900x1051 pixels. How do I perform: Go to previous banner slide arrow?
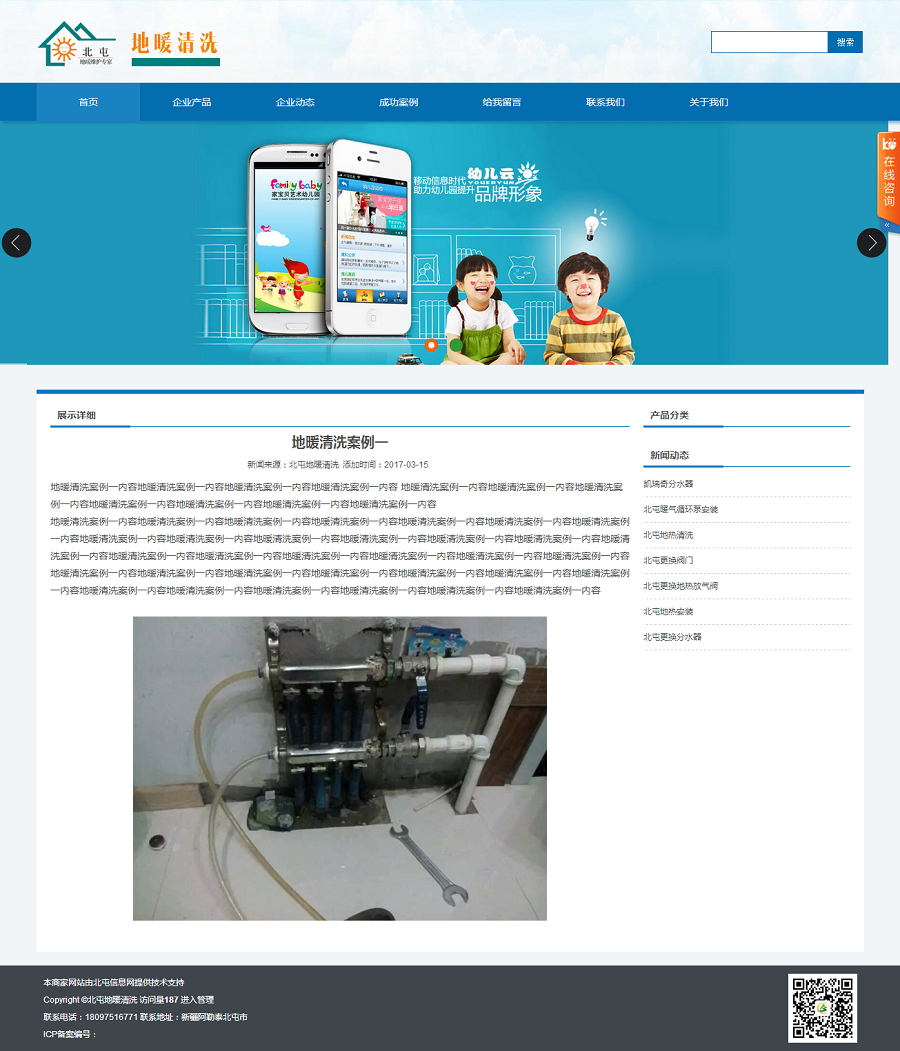click(x=17, y=243)
